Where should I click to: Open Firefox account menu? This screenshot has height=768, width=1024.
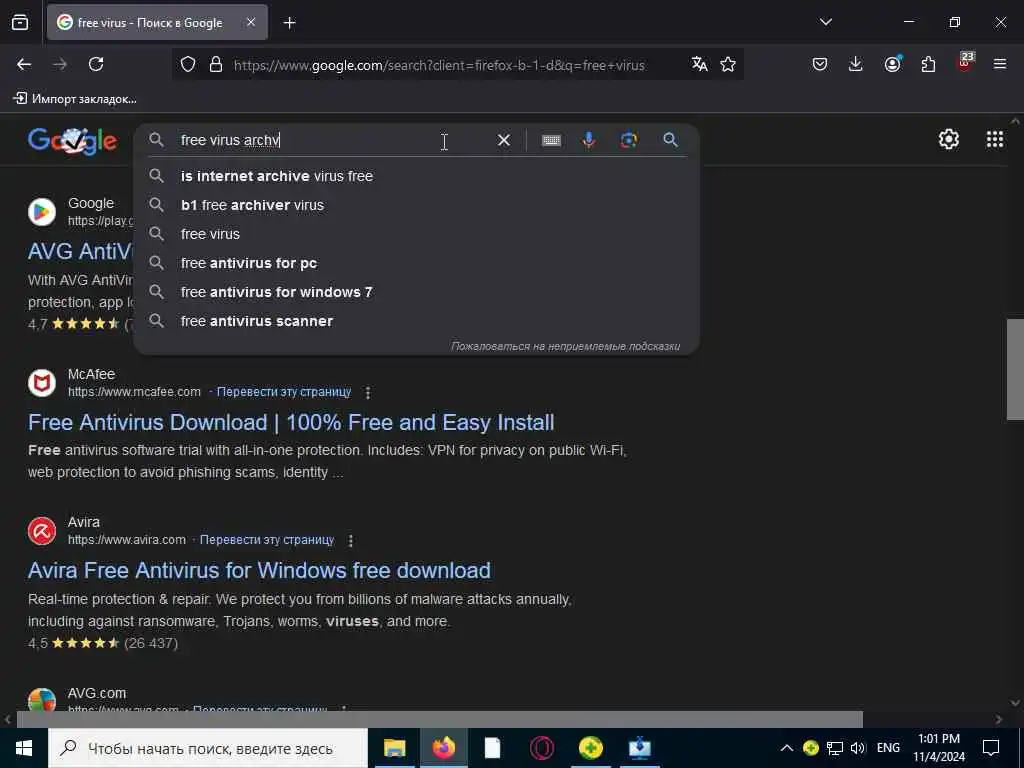point(893,63)
